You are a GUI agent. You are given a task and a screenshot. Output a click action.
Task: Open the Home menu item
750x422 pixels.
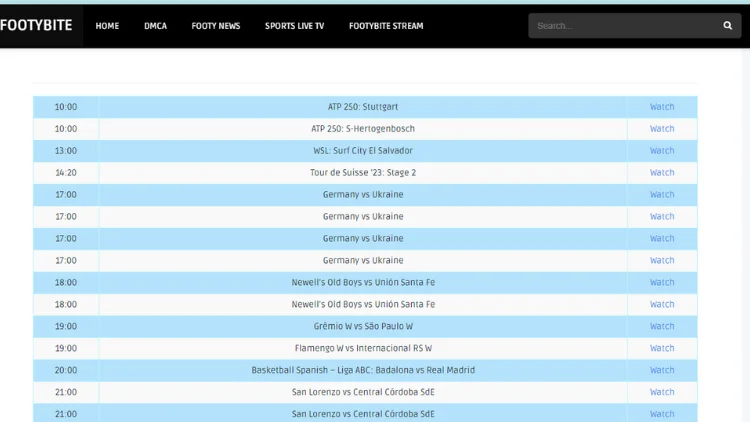point(107,26)
